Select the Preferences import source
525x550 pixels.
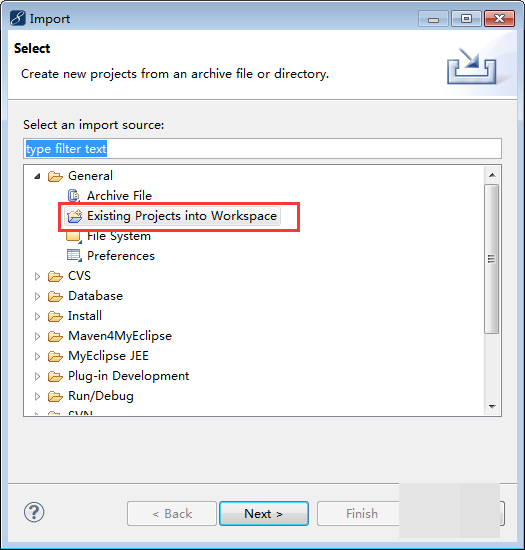point(121,256)
